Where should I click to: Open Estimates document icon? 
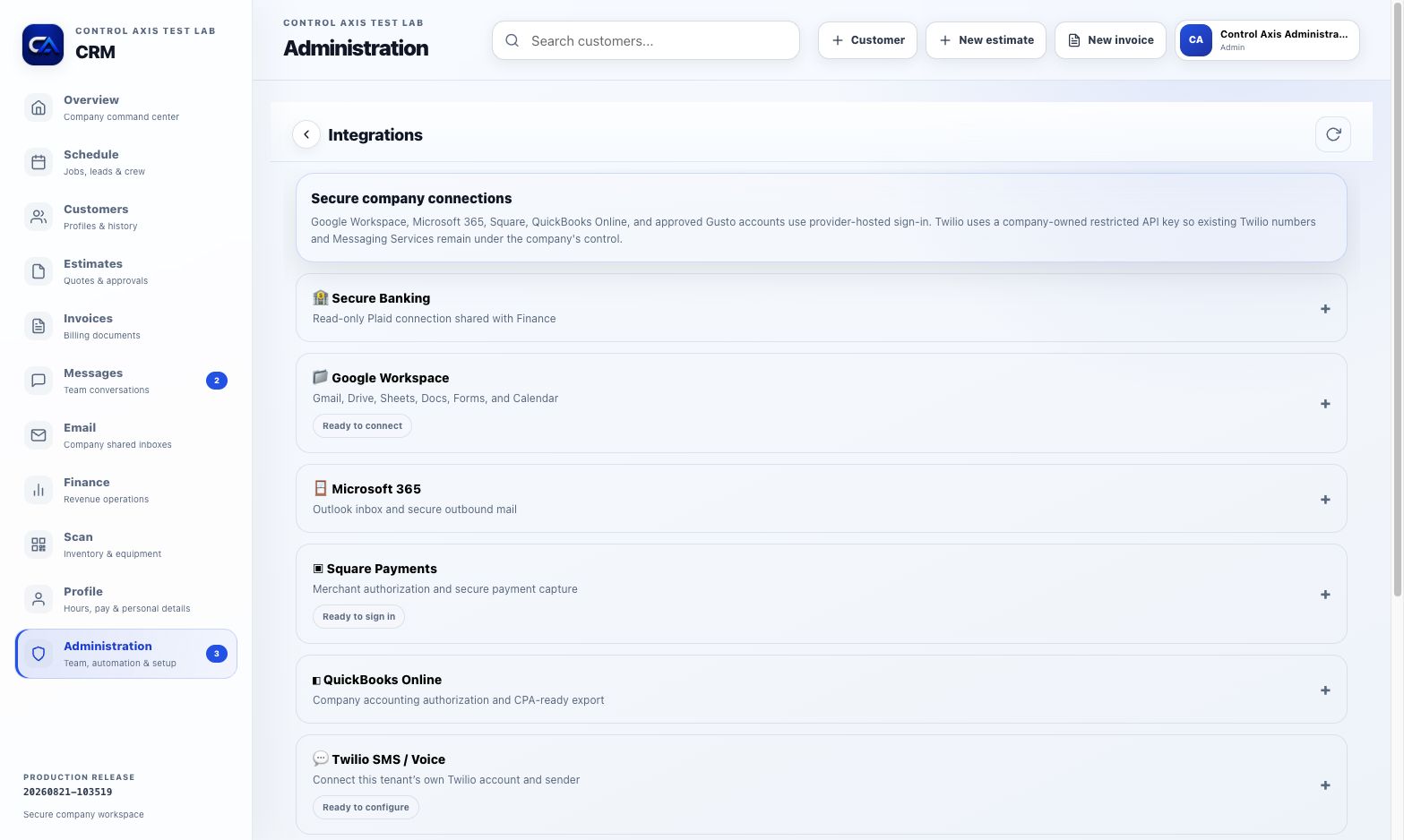tap(39, 271)
